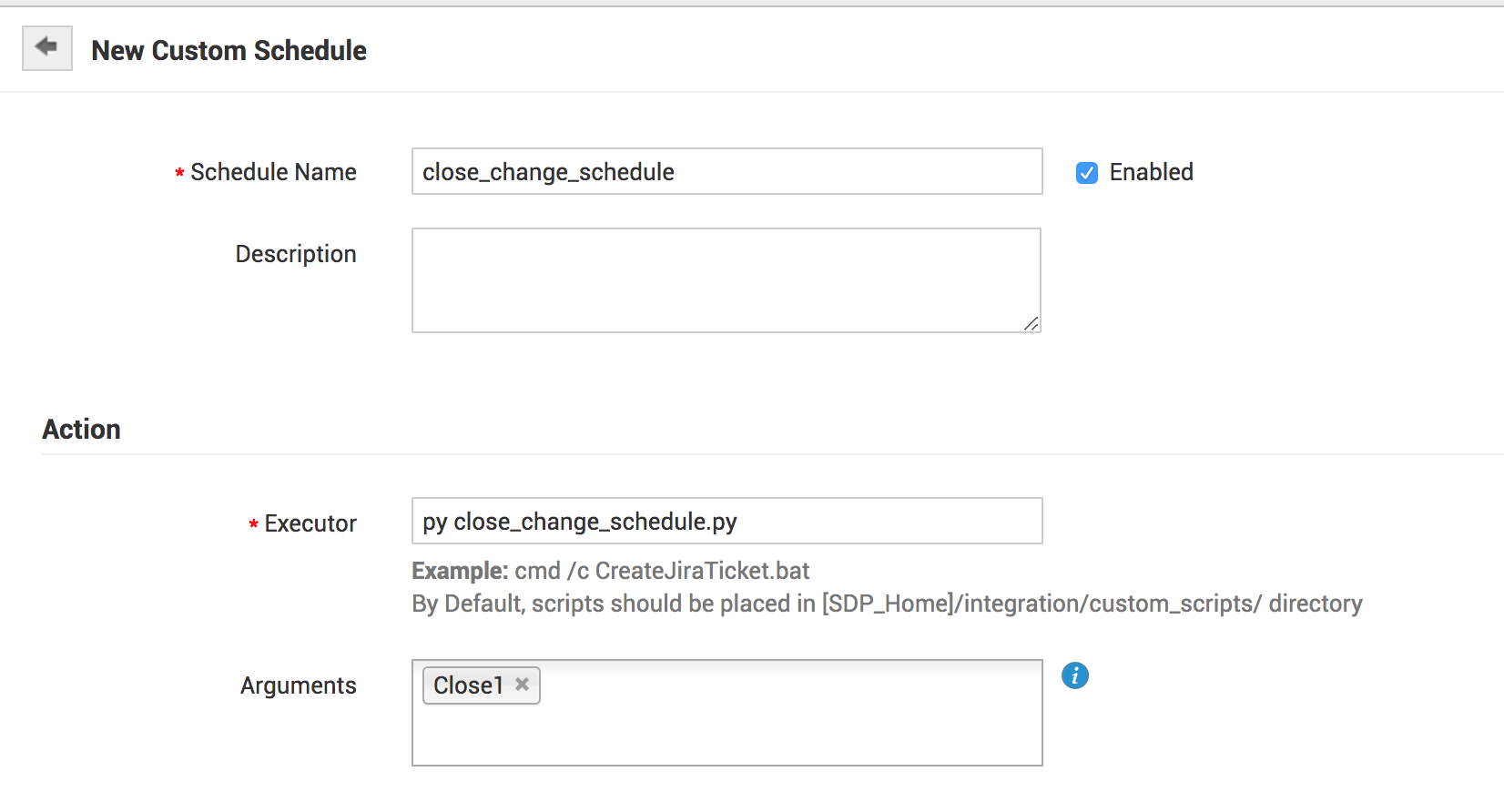Click the New Custom Schedule page title
The width and height of the screenshot is (1504, 812).
(x=229, y=51)
